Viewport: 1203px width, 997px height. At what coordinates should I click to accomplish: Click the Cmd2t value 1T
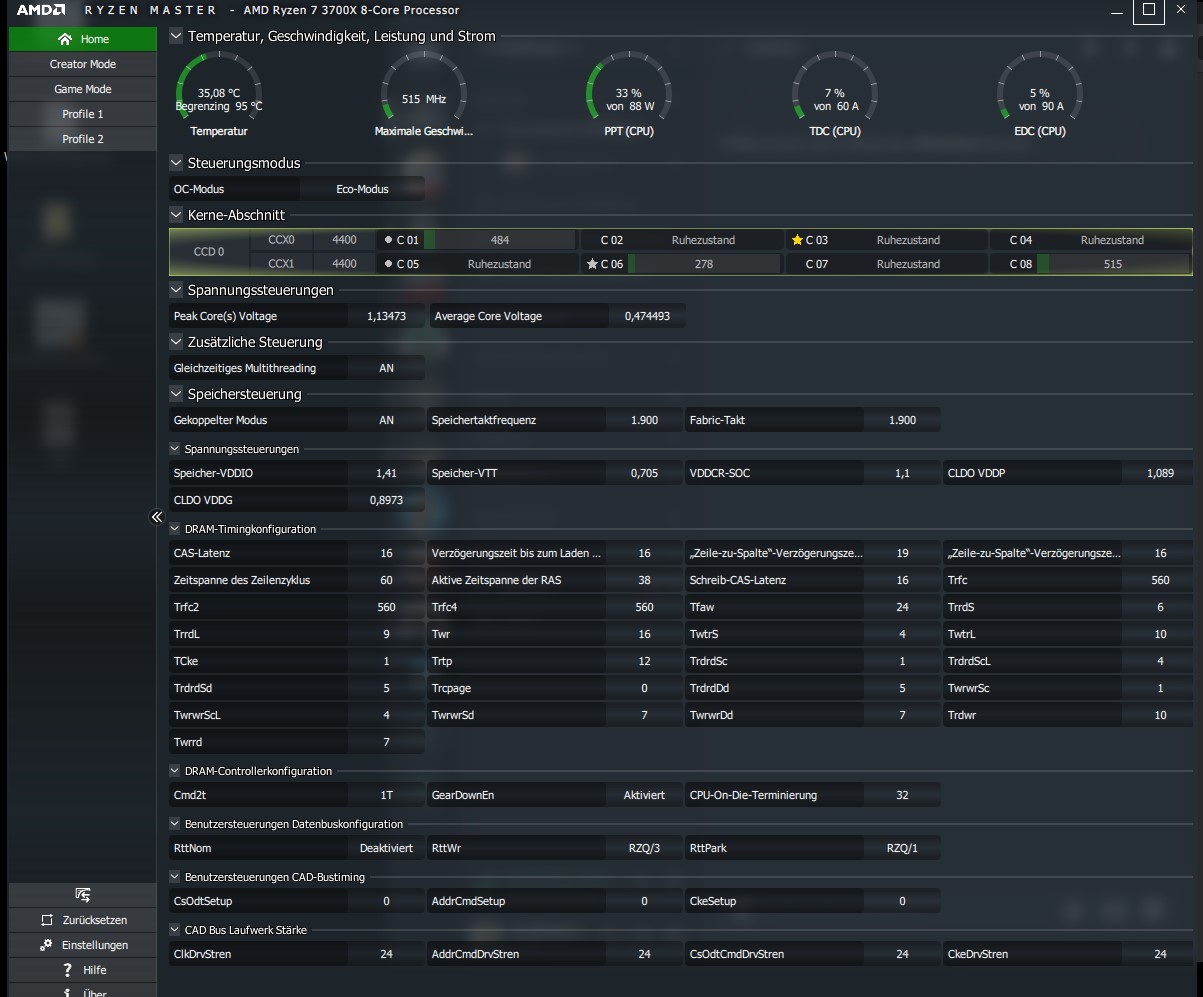[x=386, y=795]
